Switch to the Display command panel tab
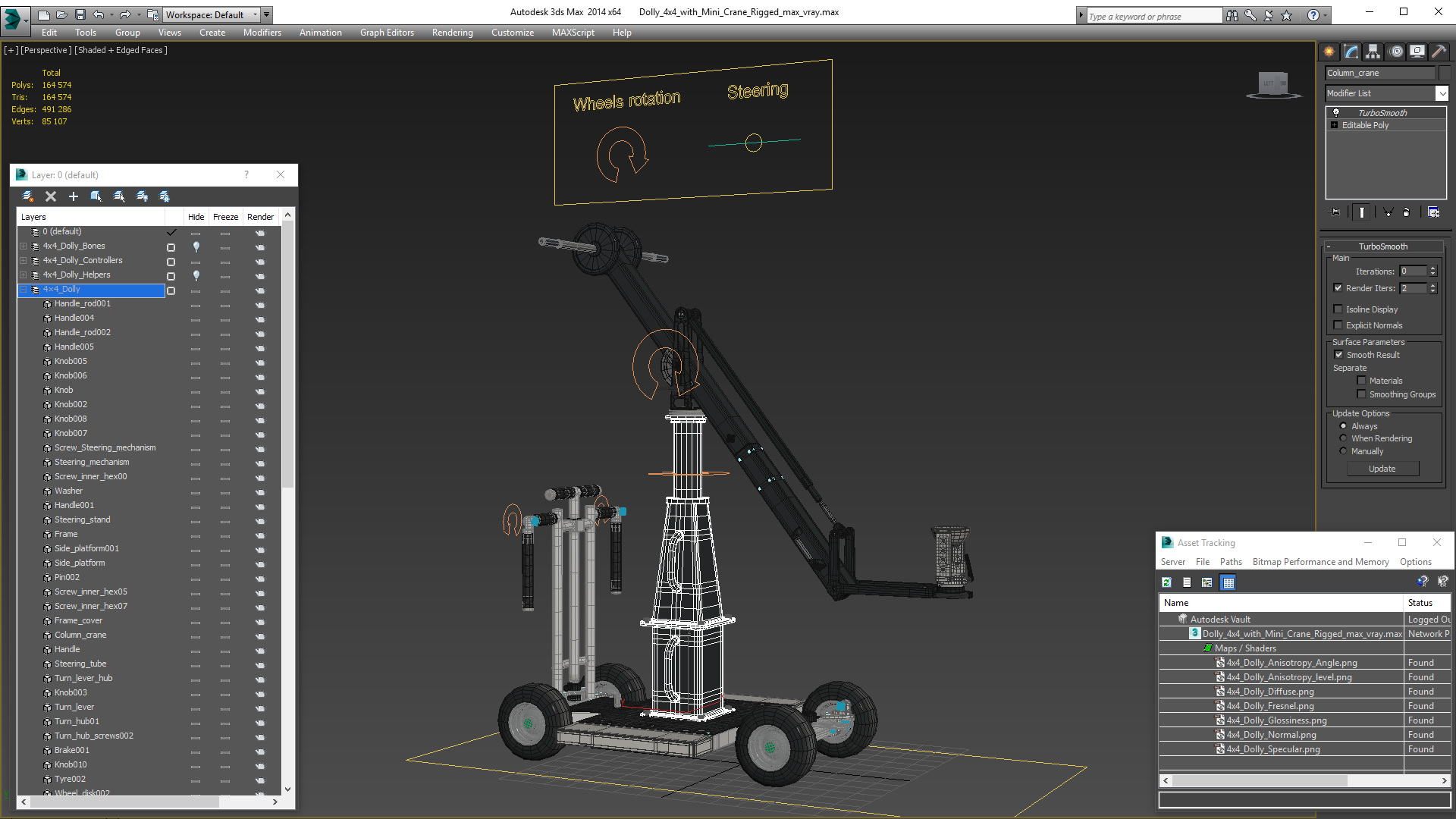The height and width of the screenshot is (819, 1456). pos(1417,52)
